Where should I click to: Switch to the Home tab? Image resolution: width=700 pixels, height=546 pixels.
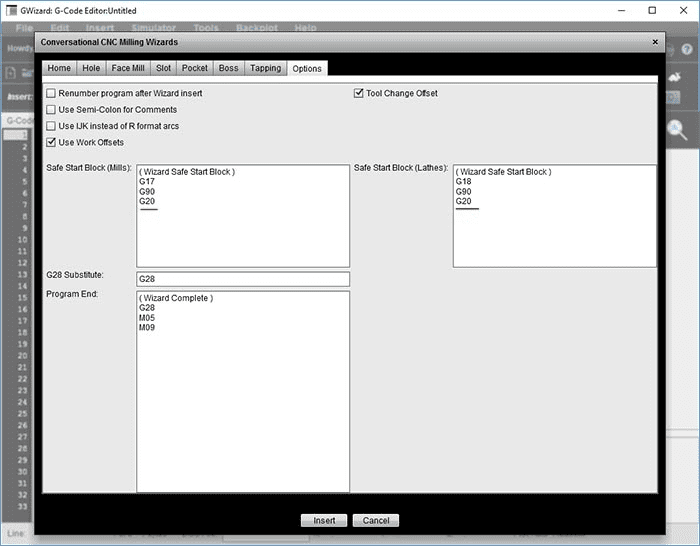[59, 68]
